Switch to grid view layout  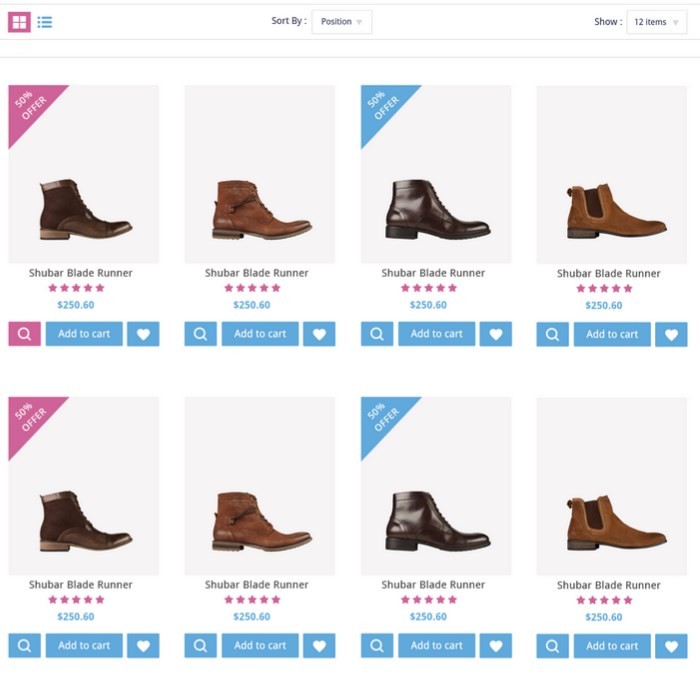pos(19,22)
